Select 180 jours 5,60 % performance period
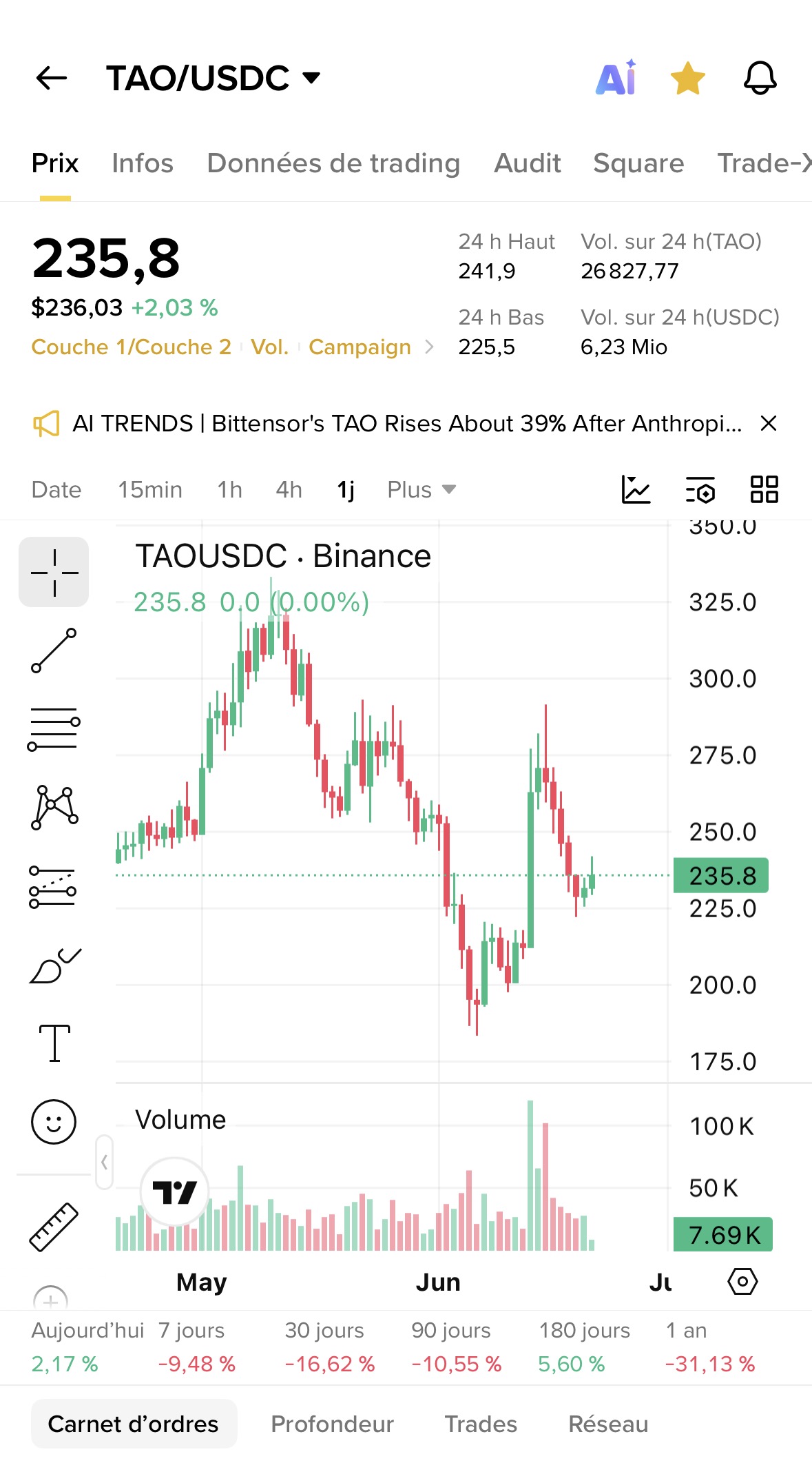812x1463 pixels. click(584, 1347)
